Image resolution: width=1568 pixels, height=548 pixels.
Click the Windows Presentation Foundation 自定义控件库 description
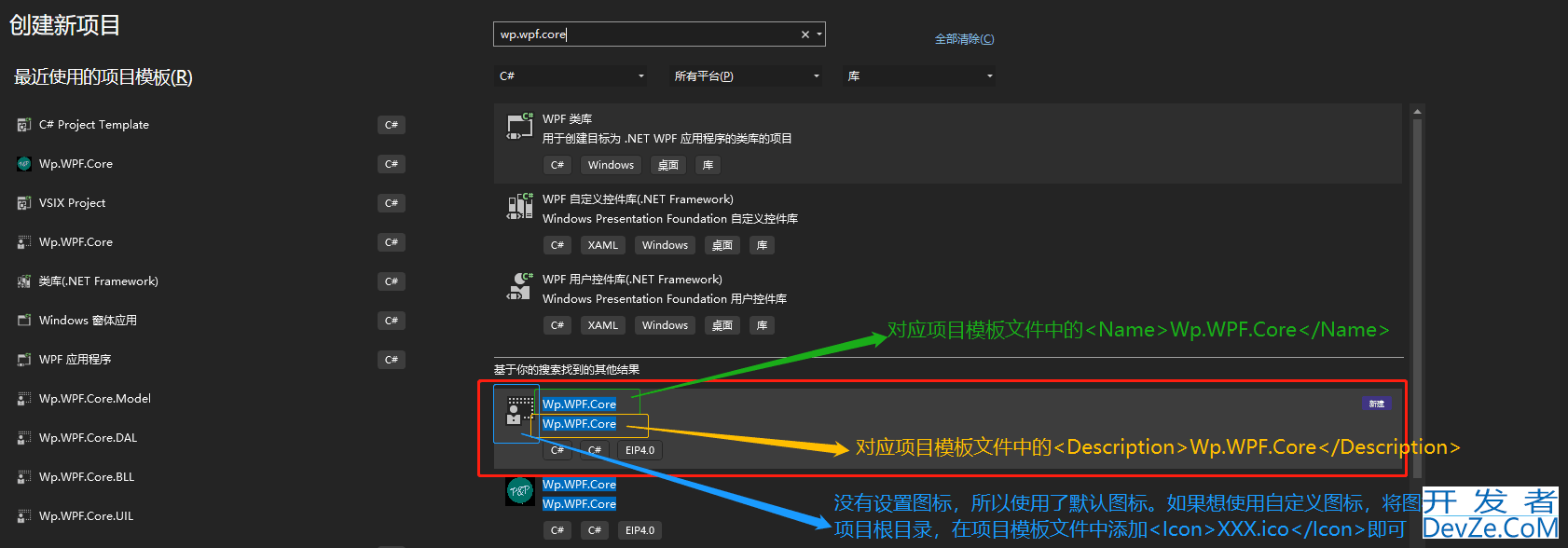(670, 219)
